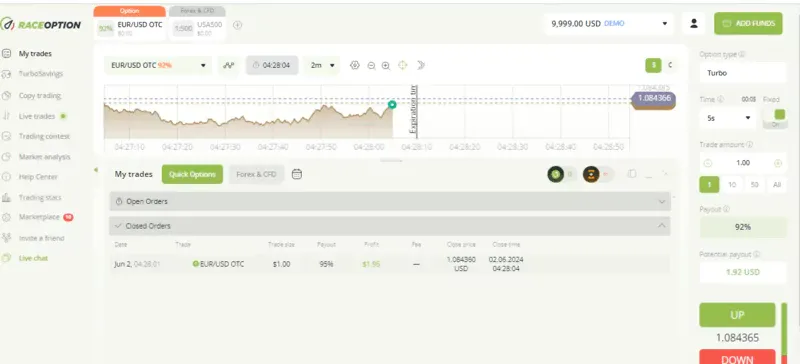Open TurboSavings from the sidebar
Image resolution: width=800 pixels, height=364 pixels.
[x=40, y=74]
